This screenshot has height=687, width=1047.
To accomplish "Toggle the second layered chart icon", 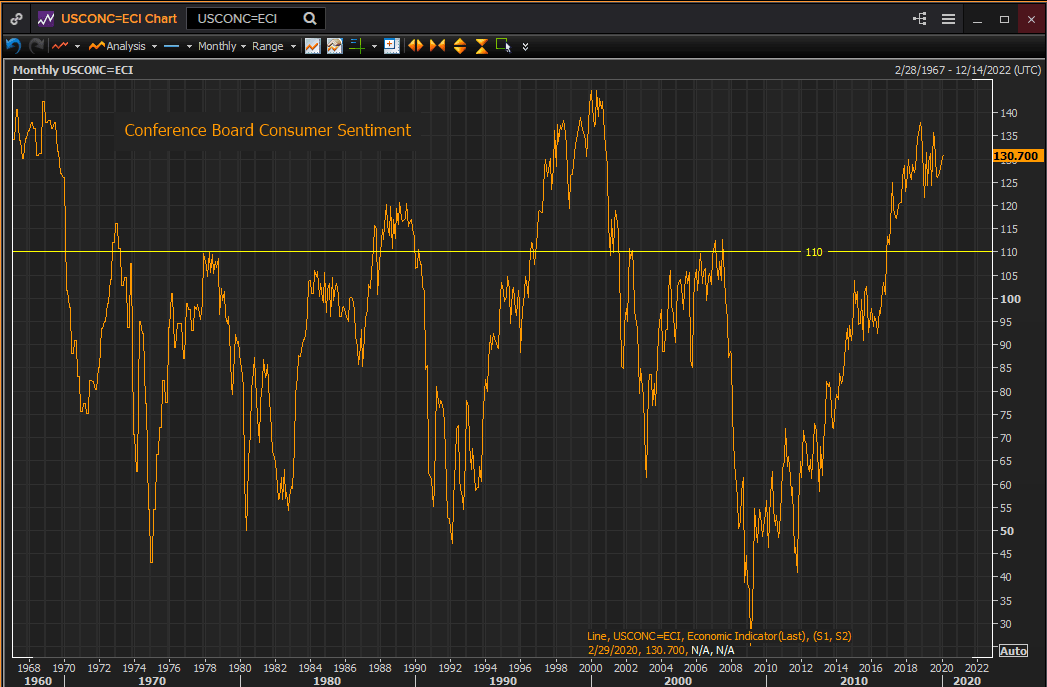I will point(334,46).
